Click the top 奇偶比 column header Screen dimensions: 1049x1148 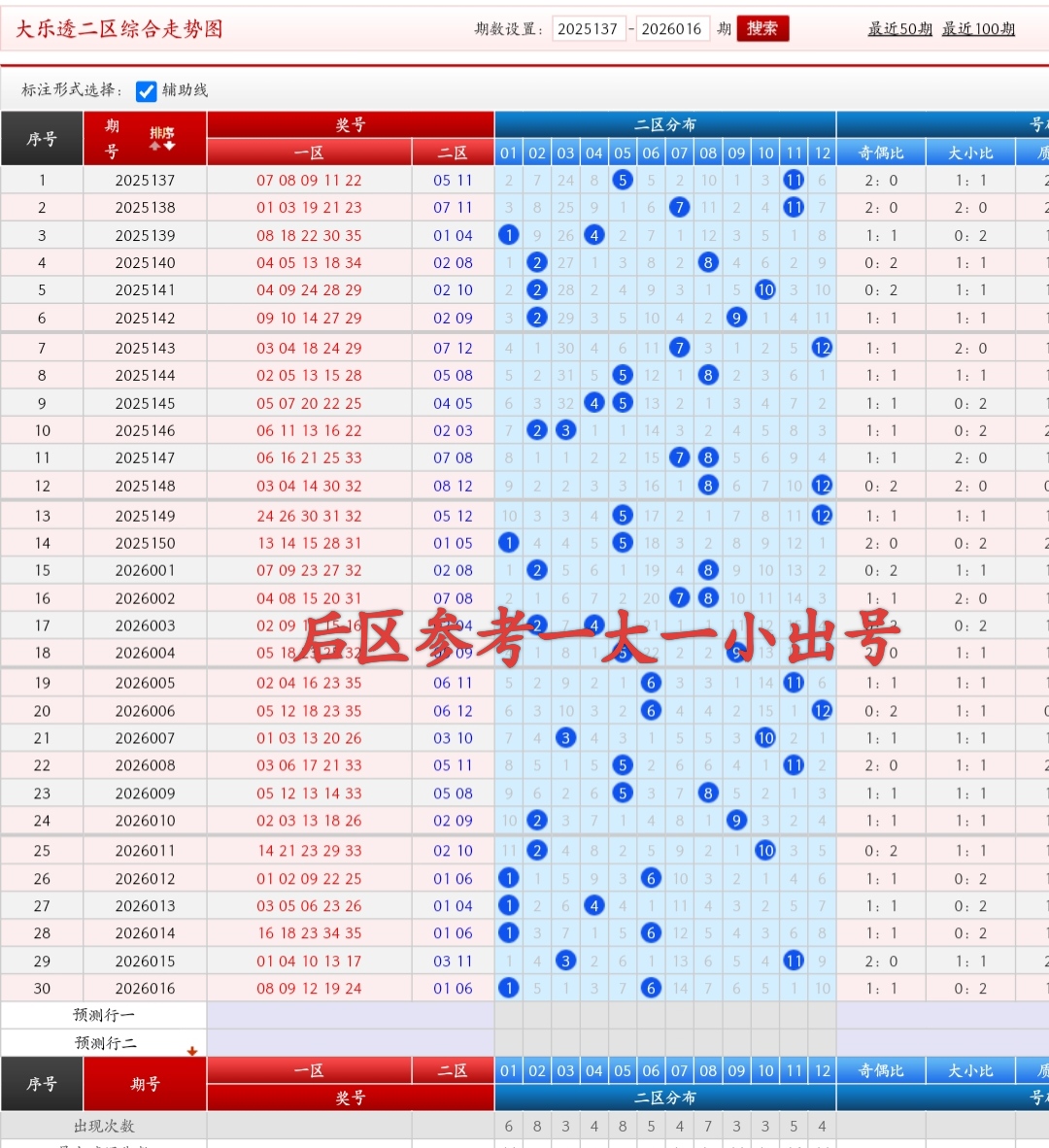pyautogui.click(x=881, y=152)
